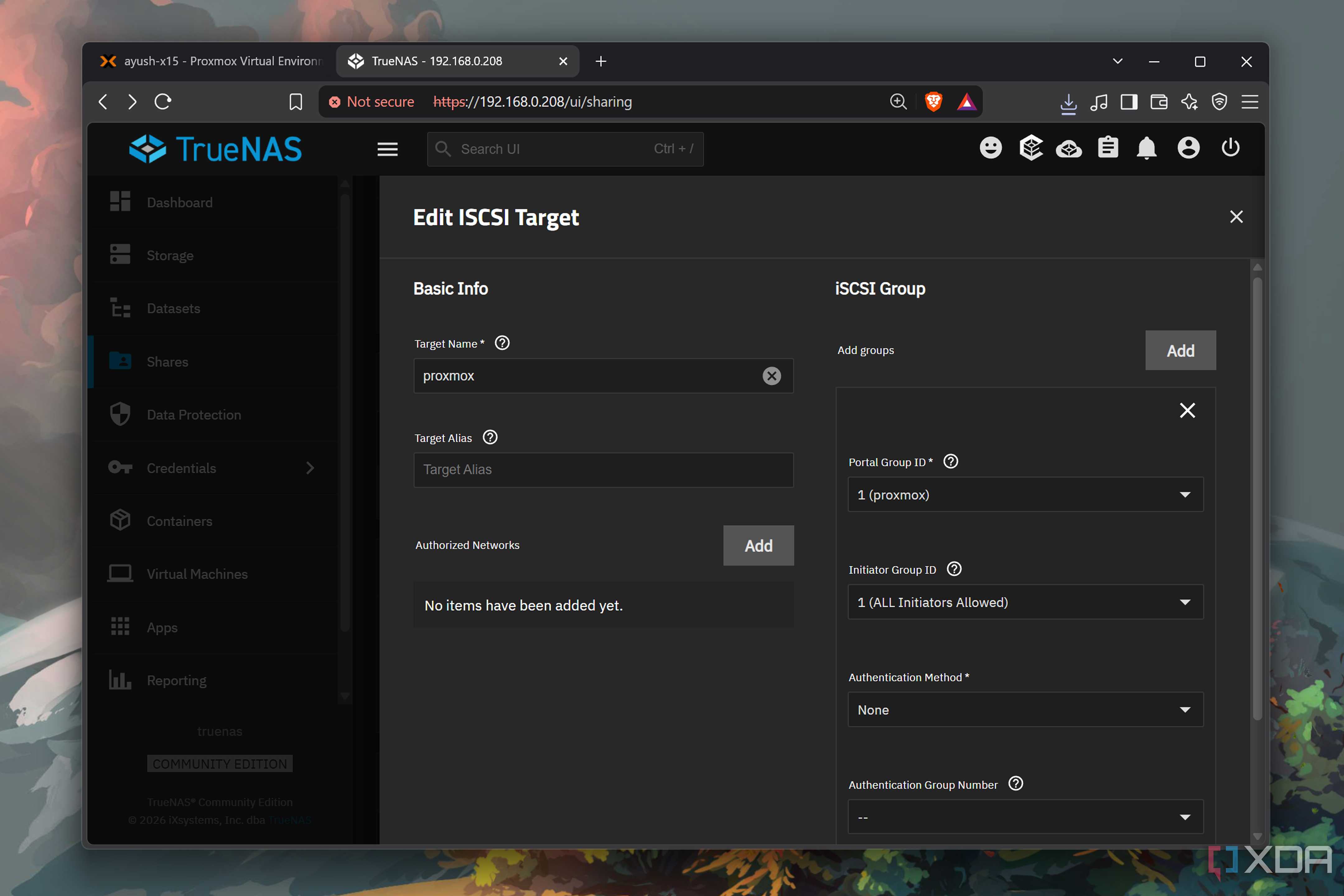The height and width of the screenshot is (896, 1344).
Task: Show help for Portal Group ID
Action: click(x=950, y=461)
